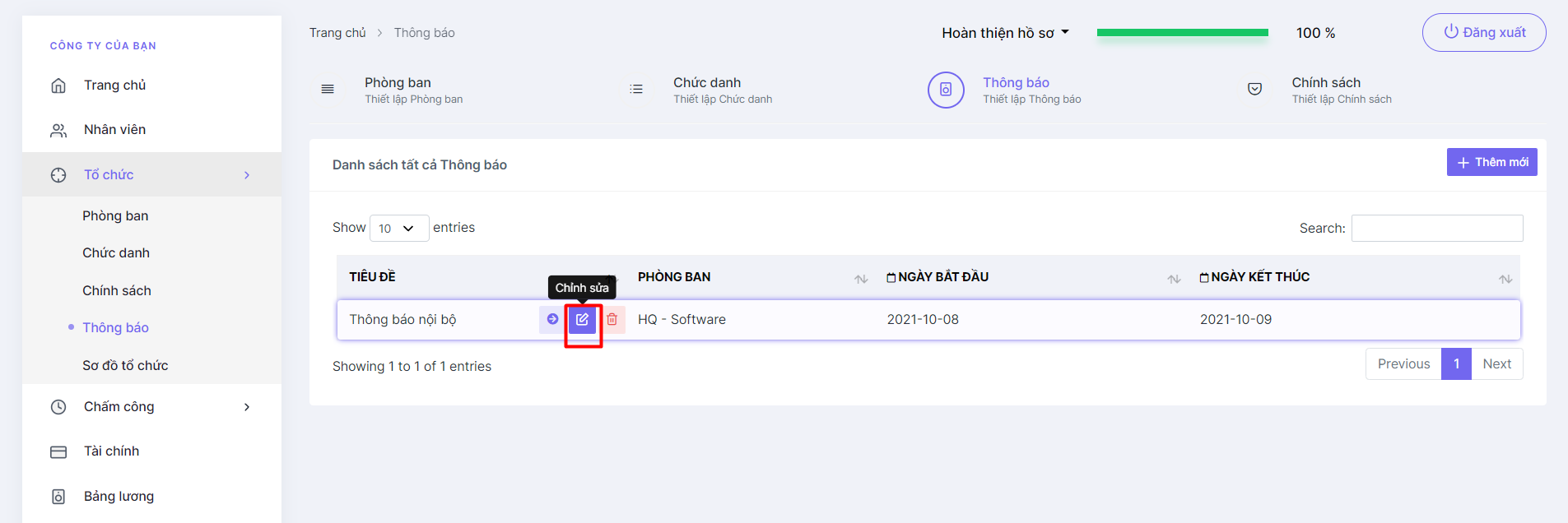The image size is (1568, 523).
Task: Sort table by Ngày kết thúc column arrows
Action: tap(1505, 279)
